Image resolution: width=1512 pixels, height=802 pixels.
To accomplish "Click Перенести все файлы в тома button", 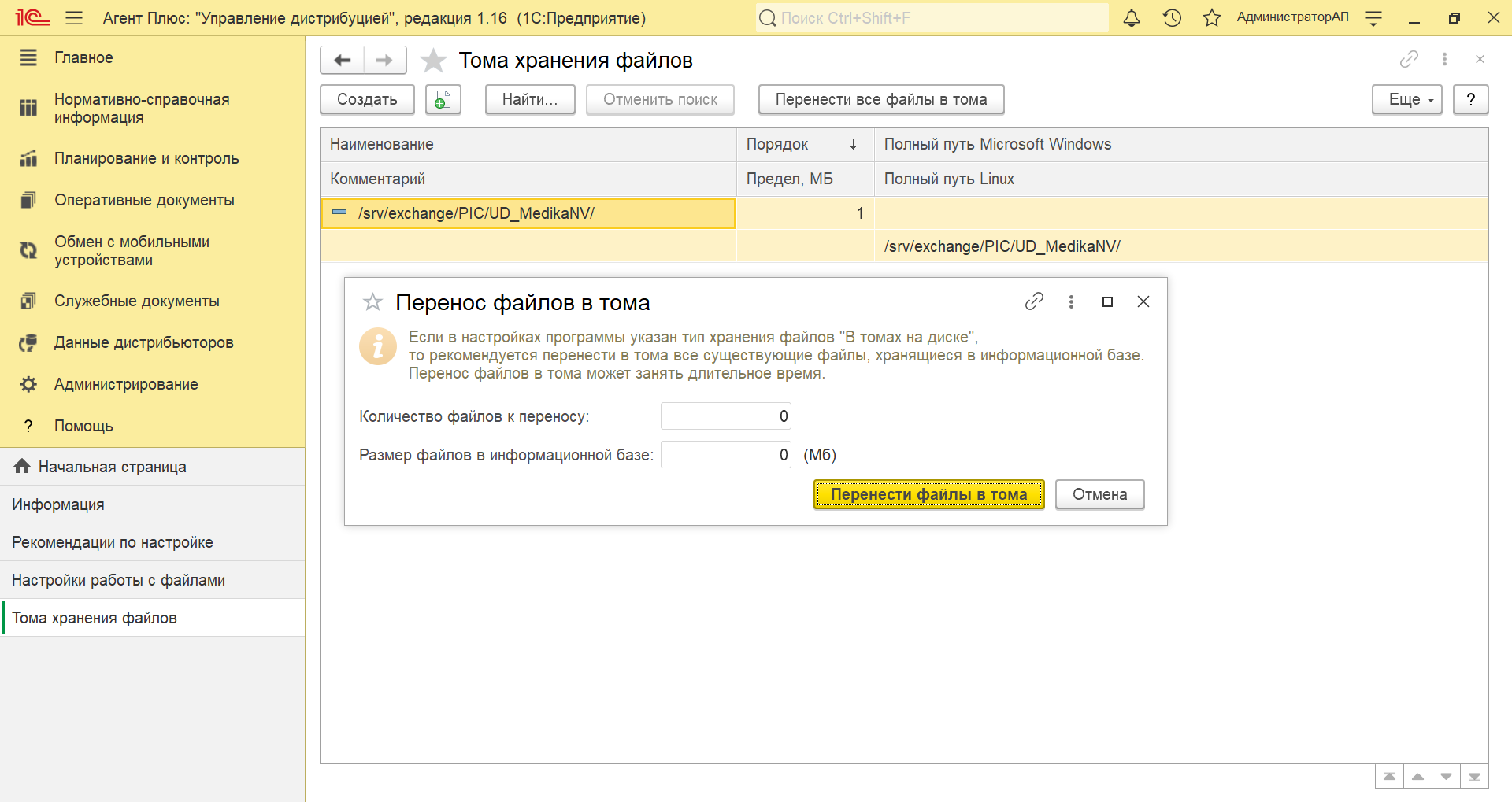I will (881, 99).
